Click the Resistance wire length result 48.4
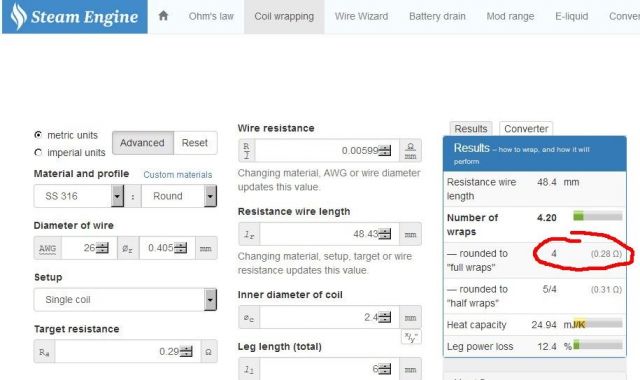The height and width of the screenshot is (380, 640). [x=547, y=182]
